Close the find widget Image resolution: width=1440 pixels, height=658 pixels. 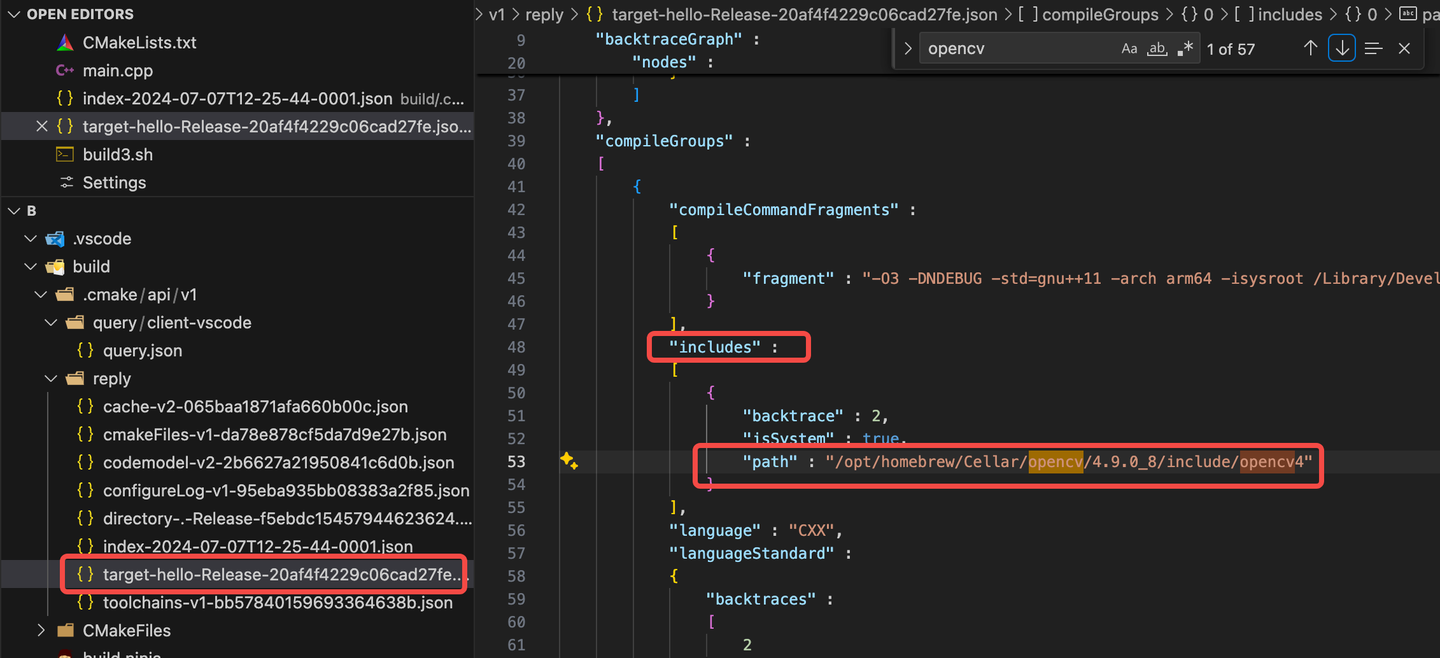(1404, 47)
